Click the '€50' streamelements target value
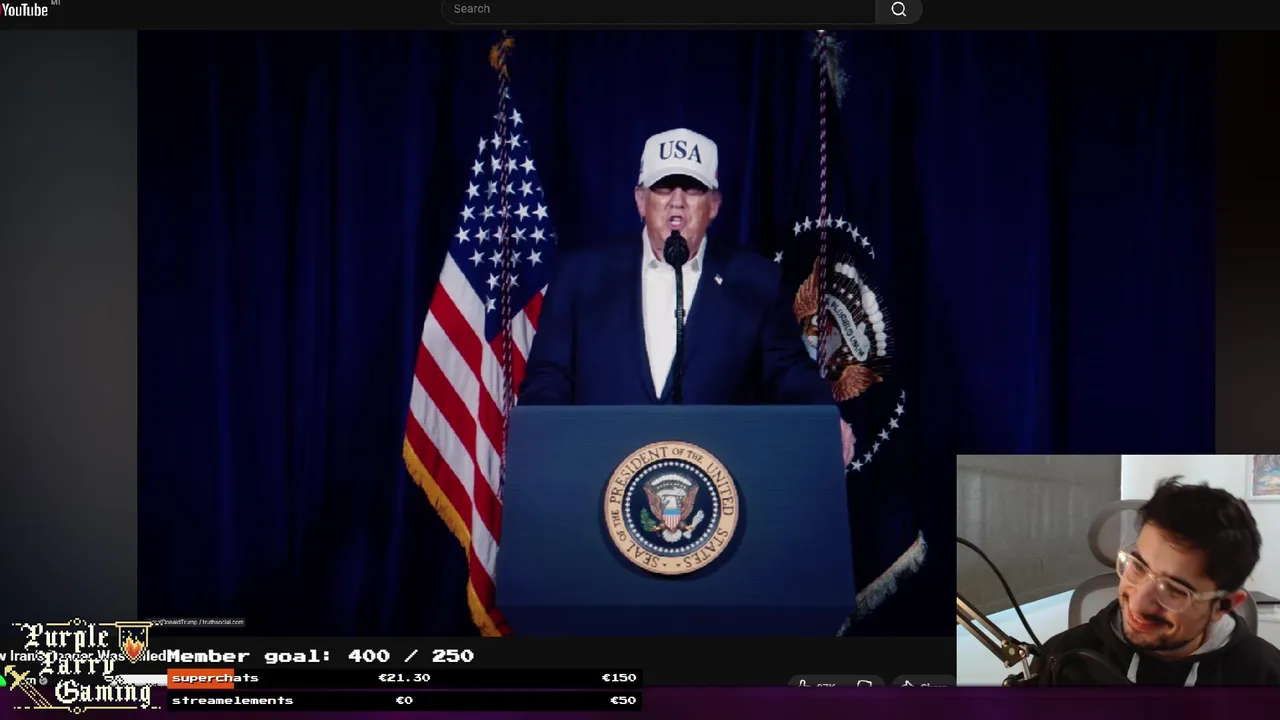The image size is (1280, 720). pos(623,700)
